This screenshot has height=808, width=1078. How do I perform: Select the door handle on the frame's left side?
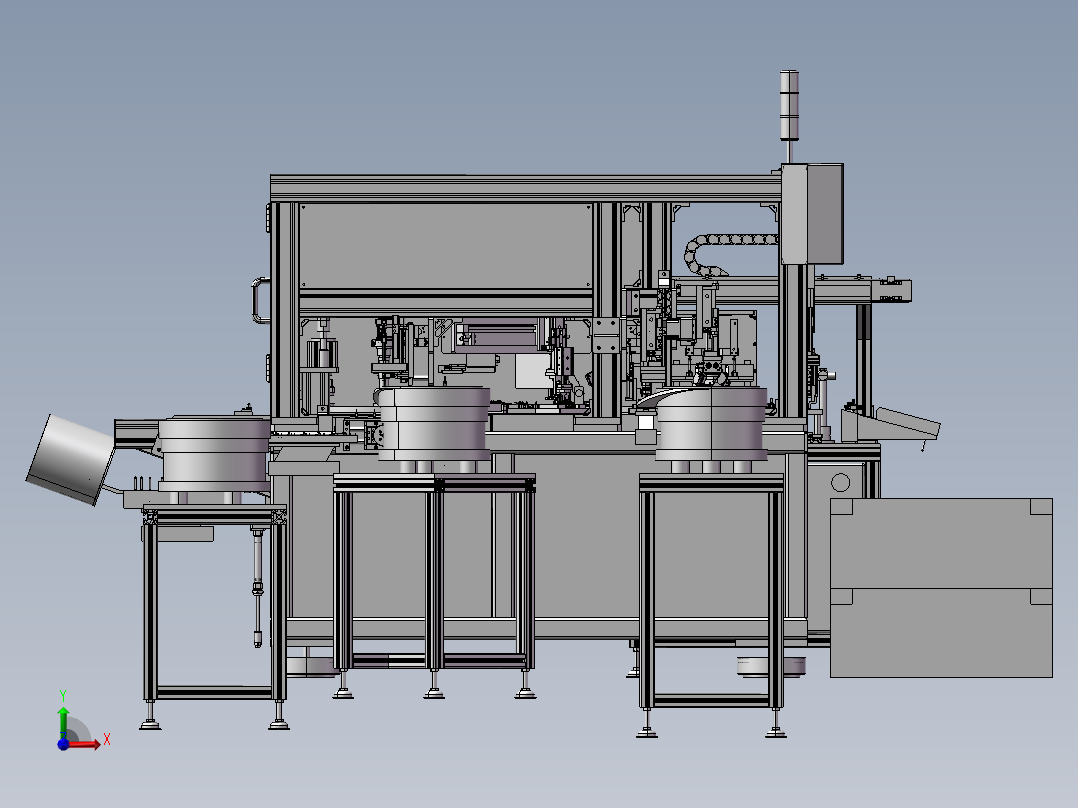tap(260, 300)
